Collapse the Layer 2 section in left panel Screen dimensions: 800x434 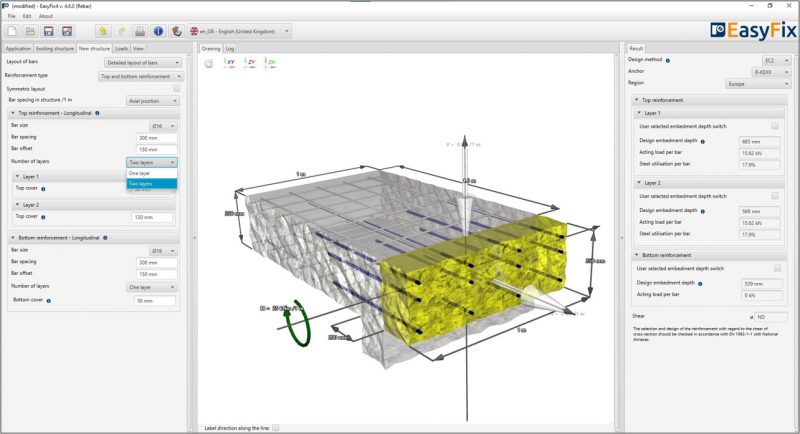pos(17,205)
